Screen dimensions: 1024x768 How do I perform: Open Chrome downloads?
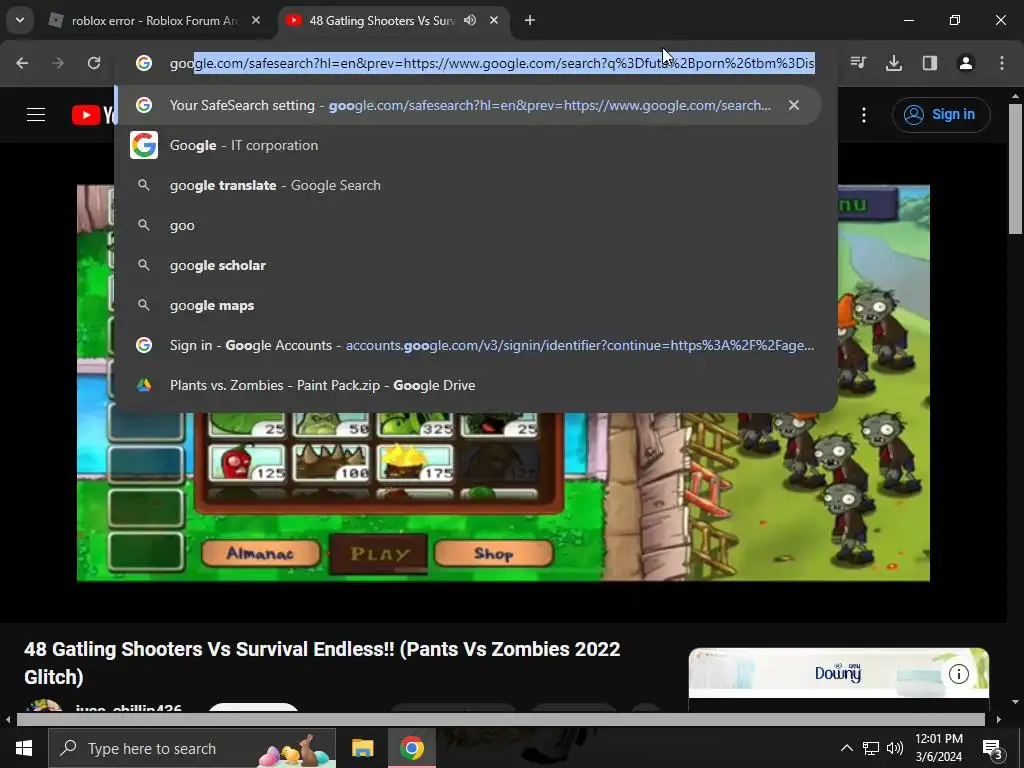coord(894,63)
